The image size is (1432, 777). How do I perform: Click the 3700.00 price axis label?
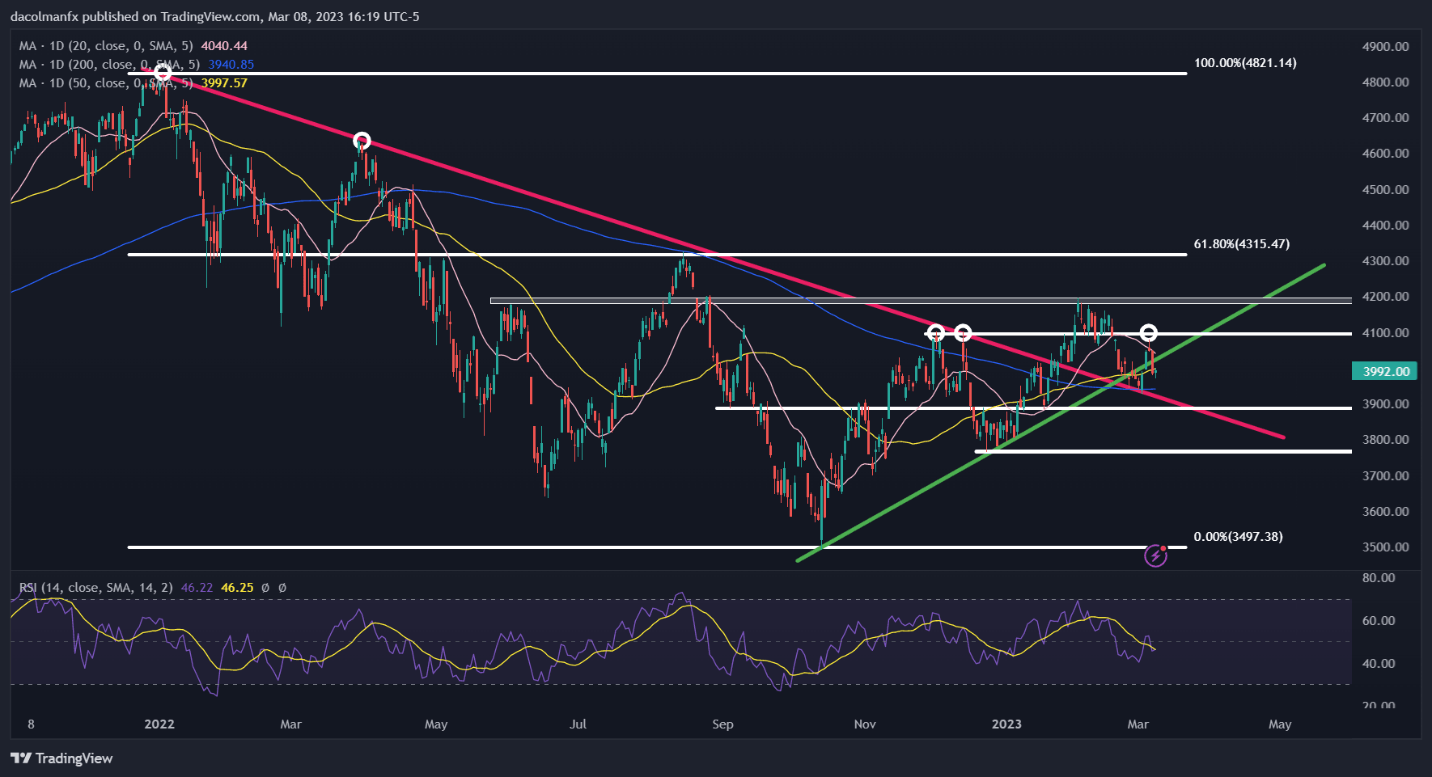1386,476
